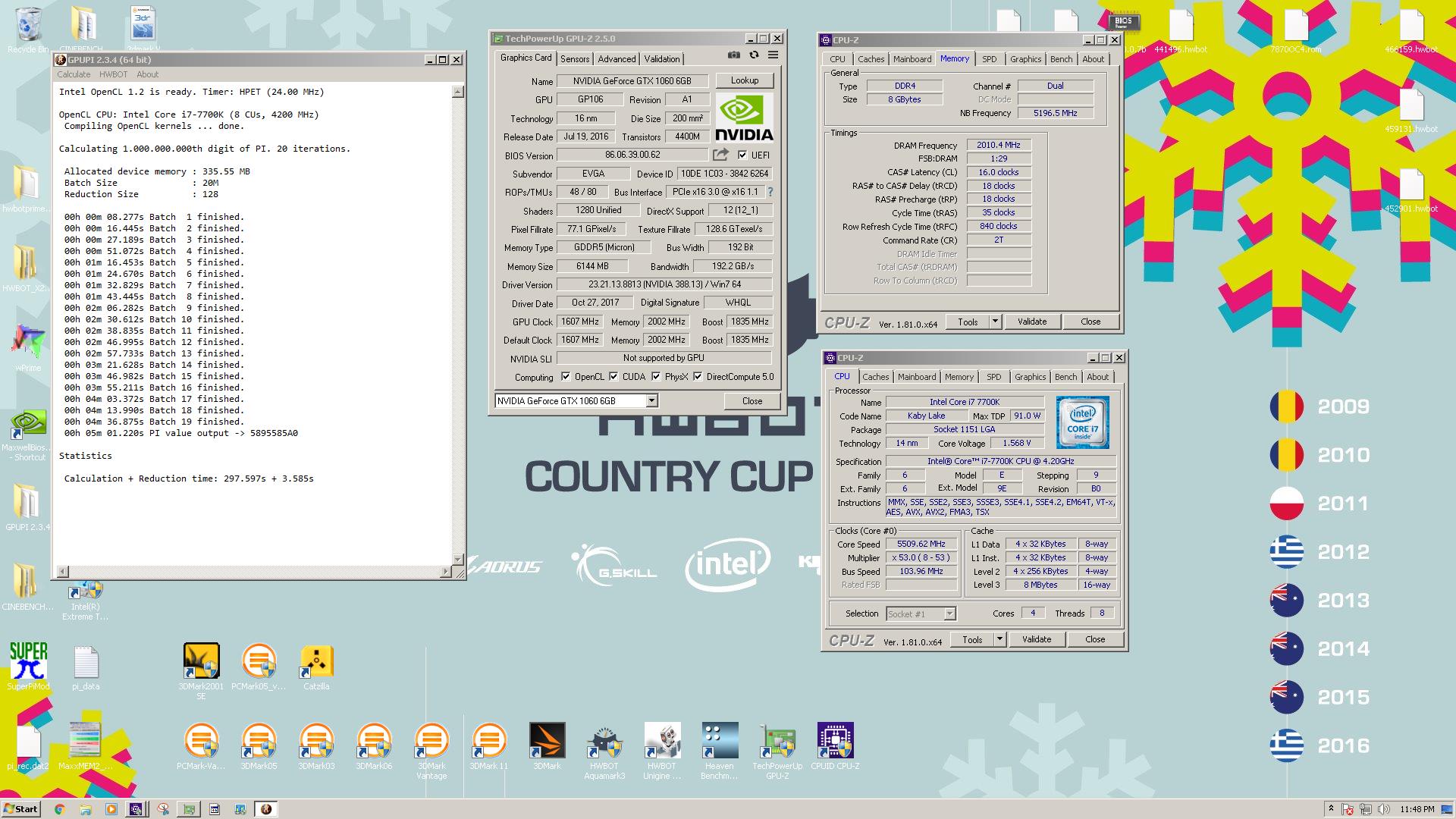
Task: Click the volume speaker tray icon
Action: [x=1384, y=809]
